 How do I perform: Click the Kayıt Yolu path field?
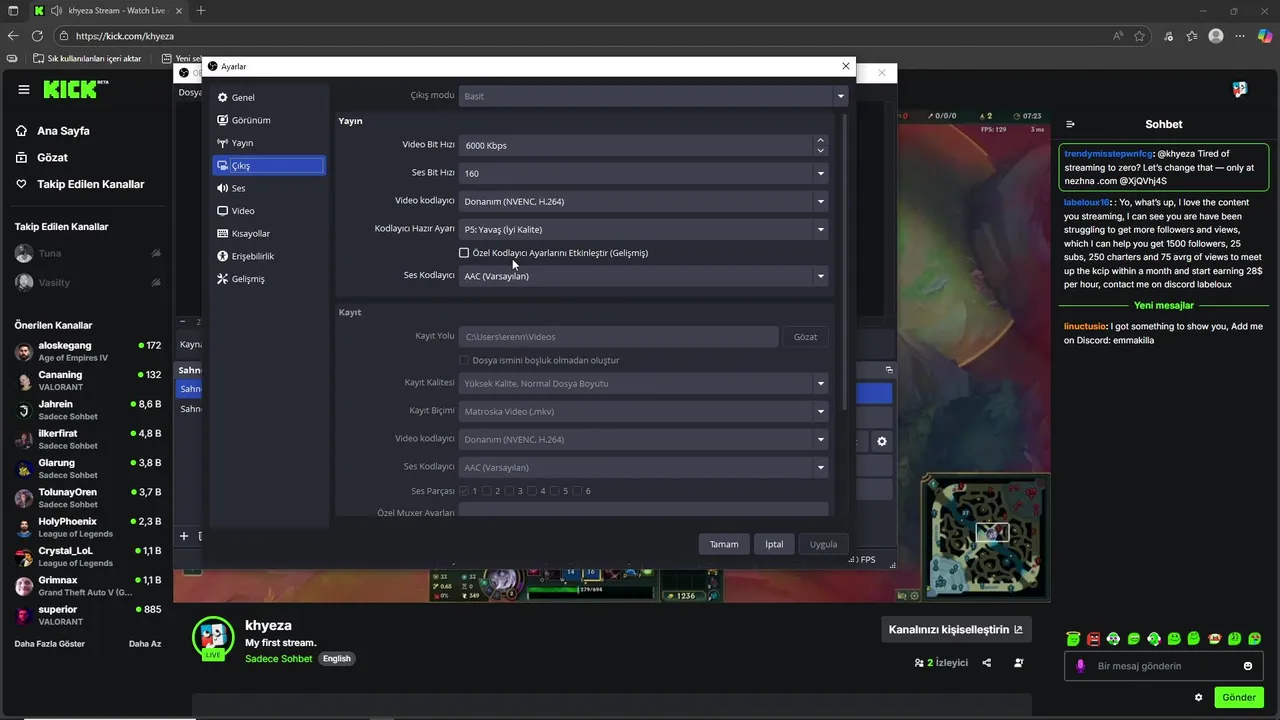618,337
